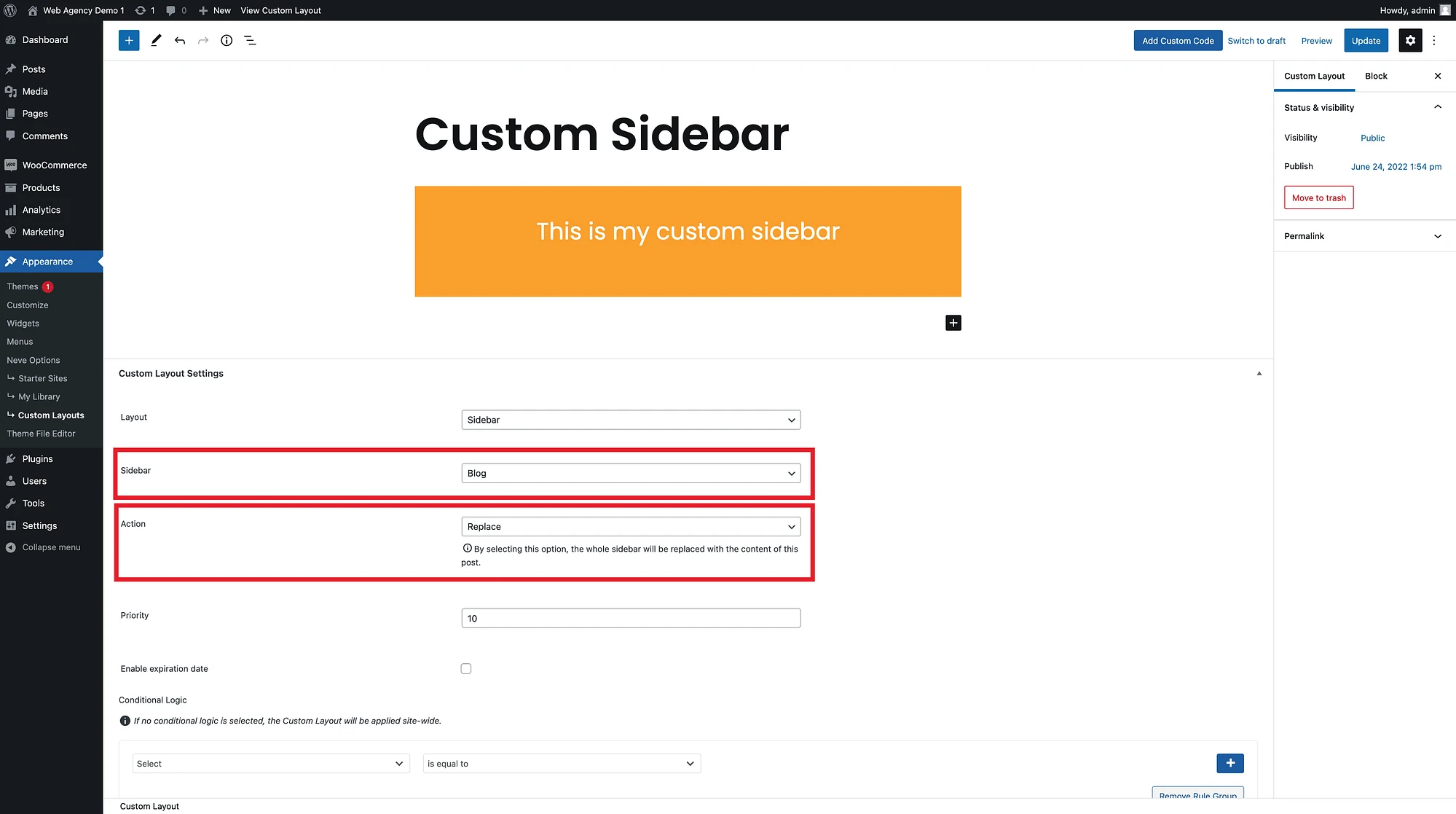Click the June 24 publish date link
Screen dimensions: 1456x814
point(1395,166)
